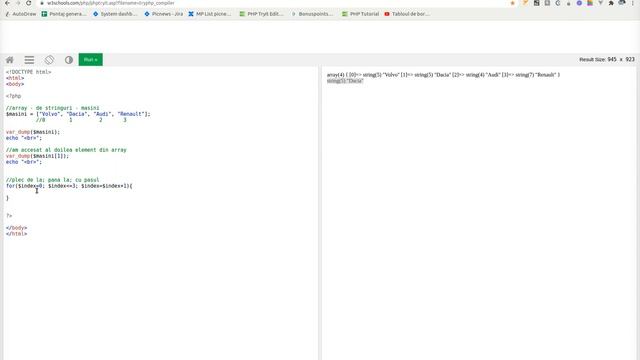The width and height of the screenshot is (640, 360).
Task: Click the ?> closing PHP tag
Action: pyautogui.click(x=9, y=216)
